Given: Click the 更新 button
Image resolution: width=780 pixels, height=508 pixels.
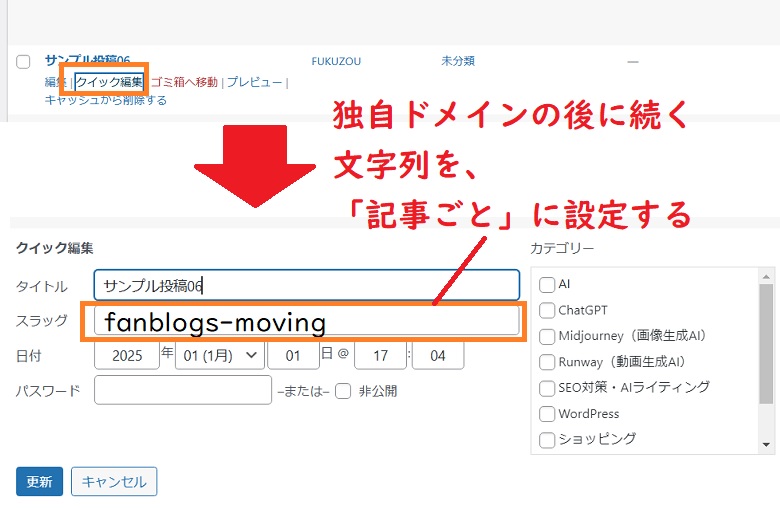Looking at the screenshot, I should tap(39, 481).
